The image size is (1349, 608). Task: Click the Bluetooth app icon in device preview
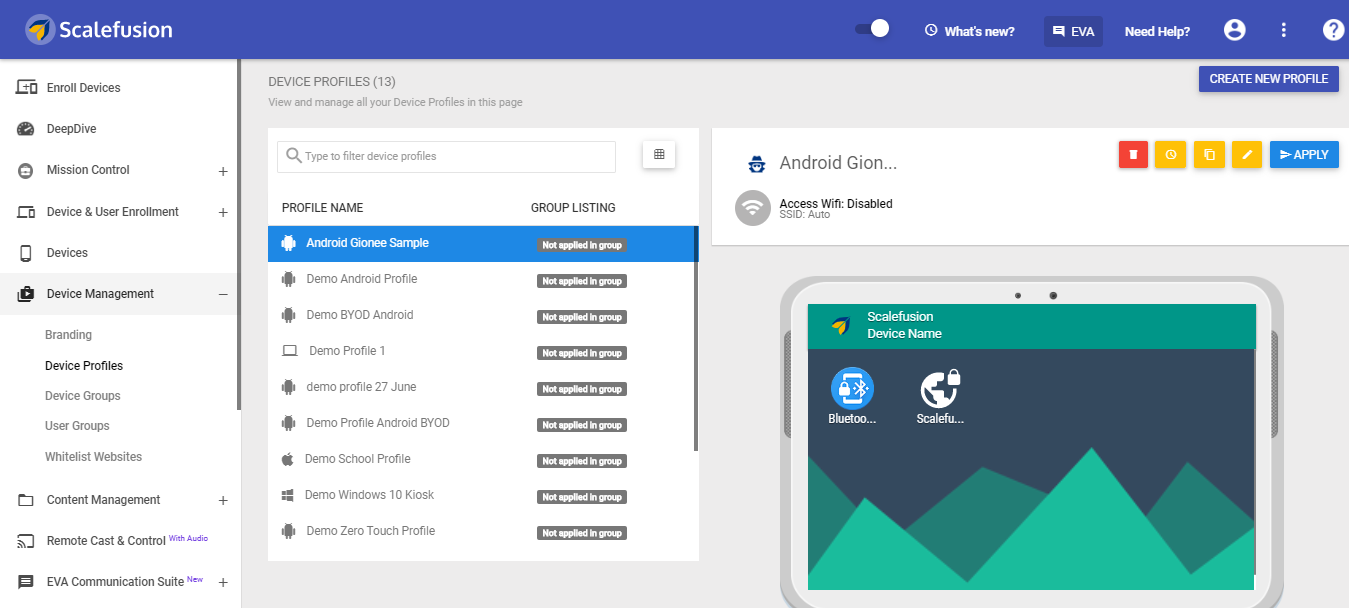click(853, 388)
